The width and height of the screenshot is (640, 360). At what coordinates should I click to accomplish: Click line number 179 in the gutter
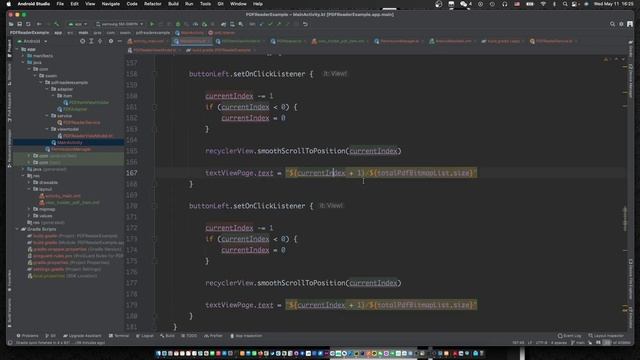(x=131, y=305)
